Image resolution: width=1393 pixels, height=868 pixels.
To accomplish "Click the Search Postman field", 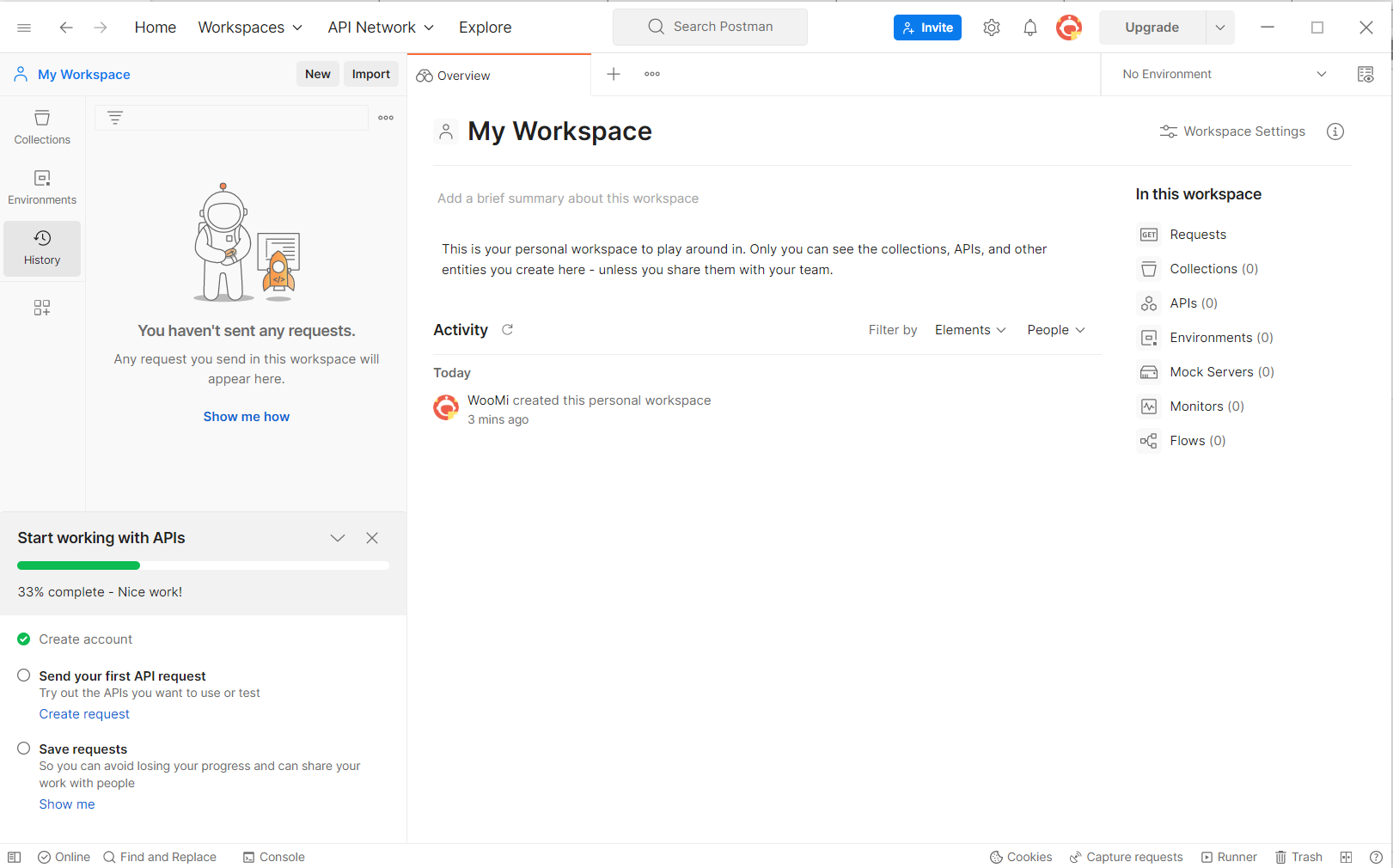I will (x=710, y=27).
